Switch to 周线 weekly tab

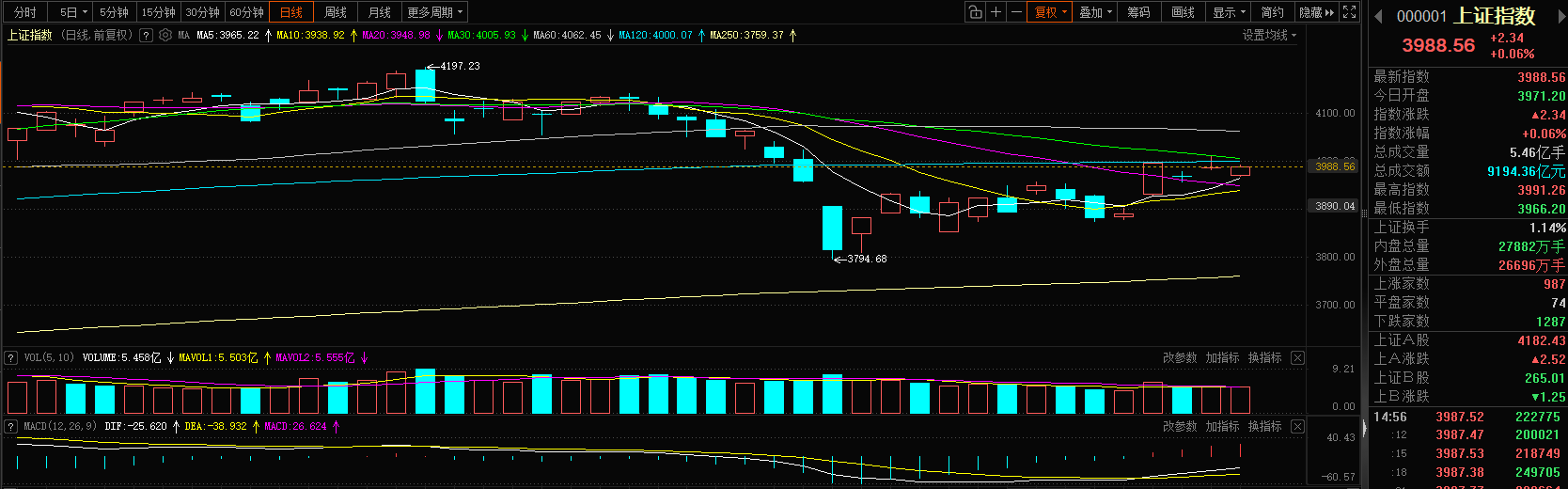[336, 12]
